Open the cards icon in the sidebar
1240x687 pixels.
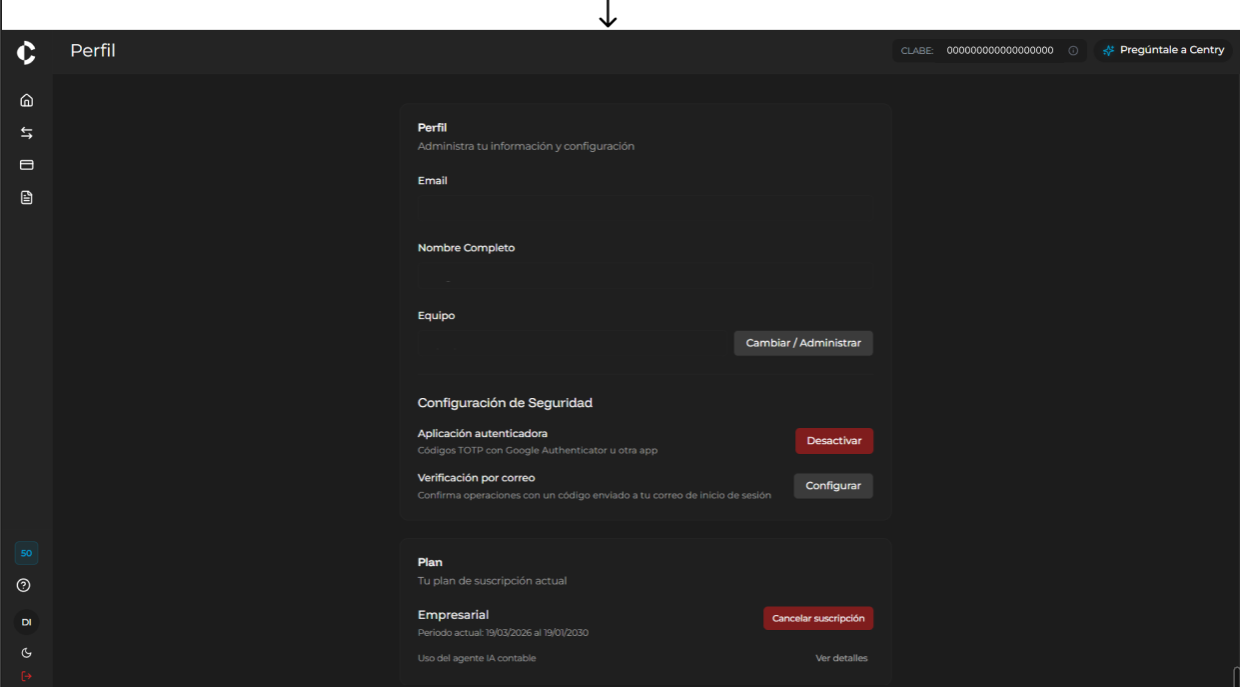point(27,165)
